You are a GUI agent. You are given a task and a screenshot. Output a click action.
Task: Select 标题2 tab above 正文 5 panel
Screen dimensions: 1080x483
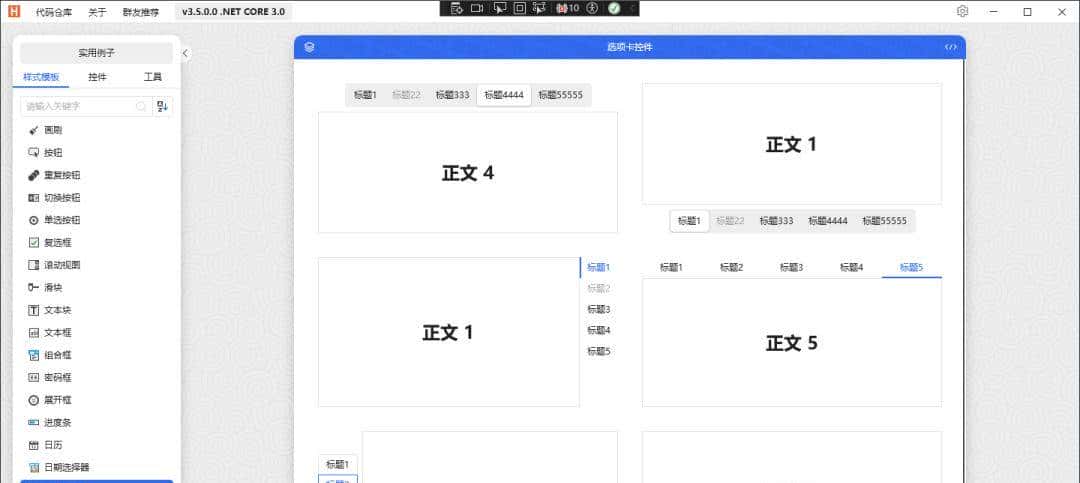pos(731,267)
